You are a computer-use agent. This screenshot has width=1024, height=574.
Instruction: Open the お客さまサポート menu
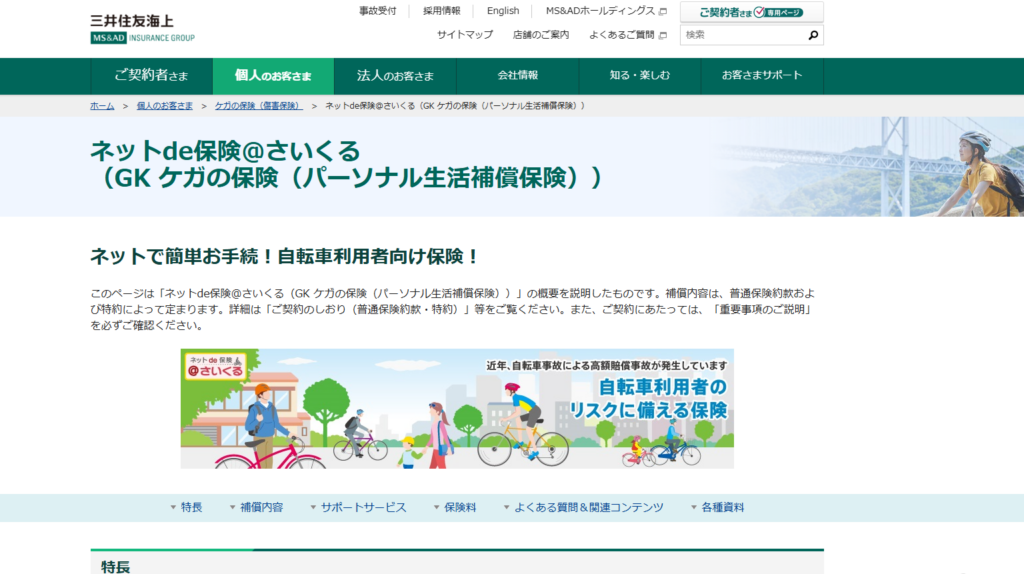click(762, 76)
